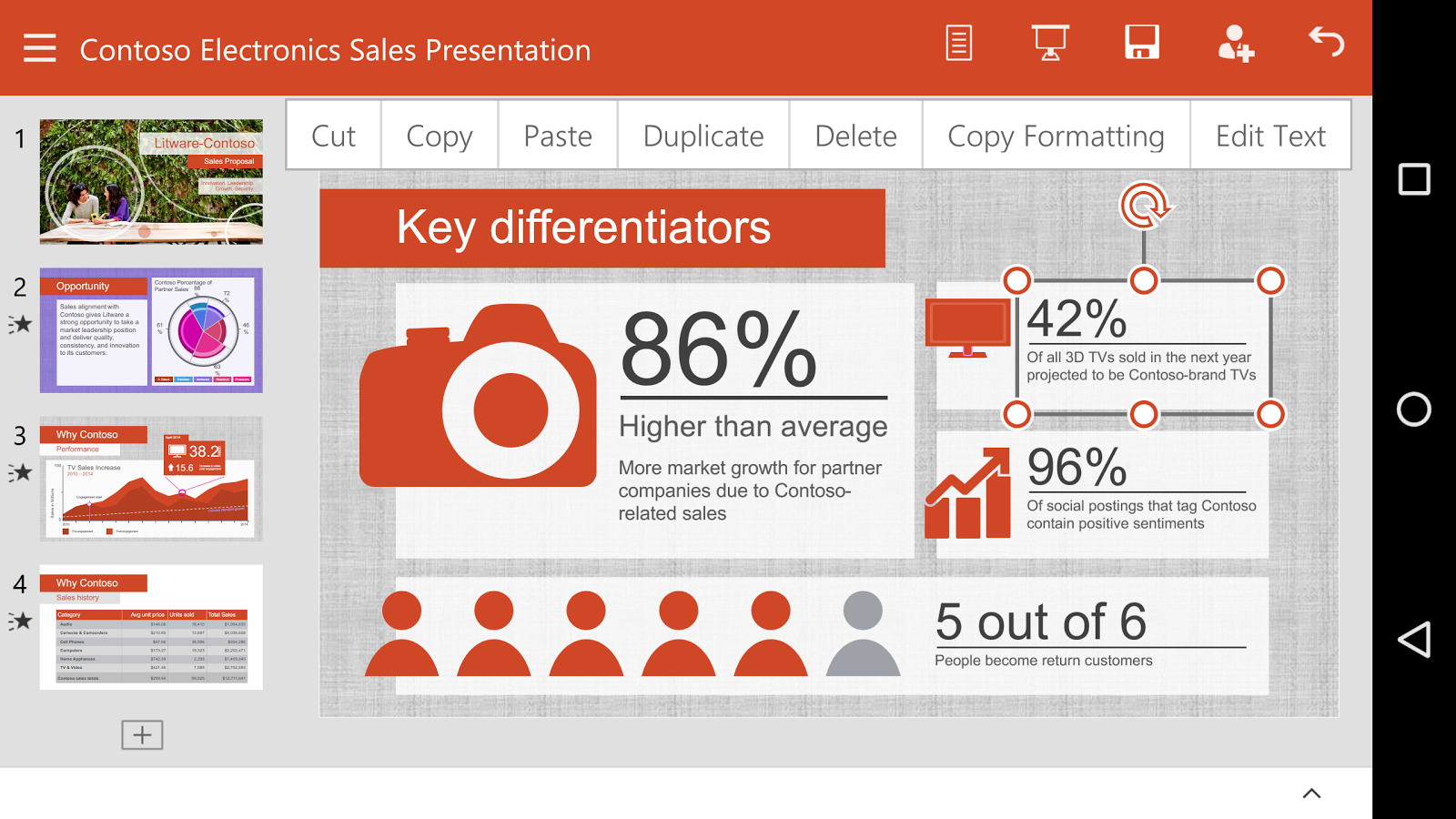Choose Duplicate from the context menu
This screenshot has height=819, width=1456.
[x=703, y=136]
